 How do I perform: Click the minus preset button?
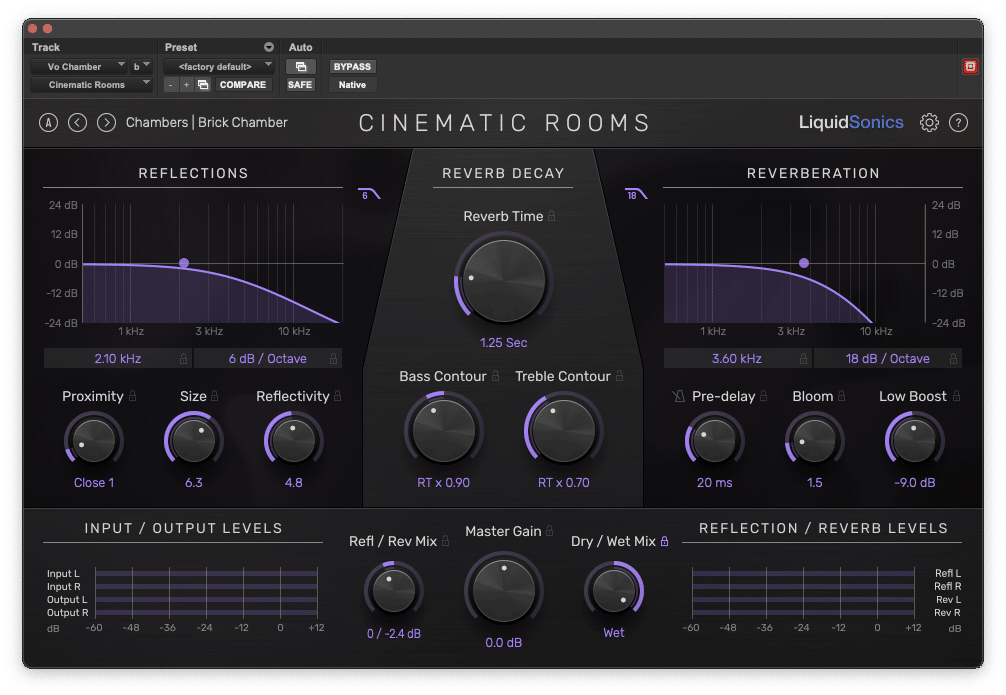171,85
